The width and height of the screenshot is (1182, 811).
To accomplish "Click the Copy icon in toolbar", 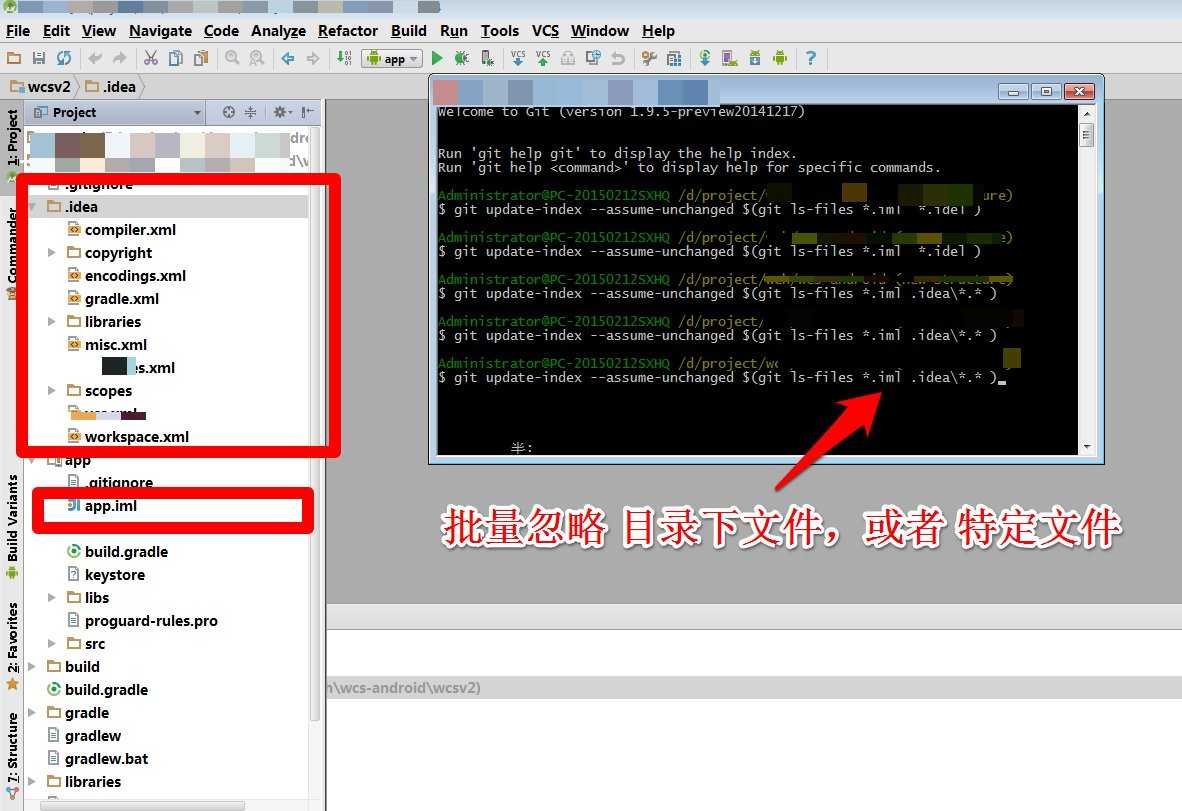I will tap(176, 58).
